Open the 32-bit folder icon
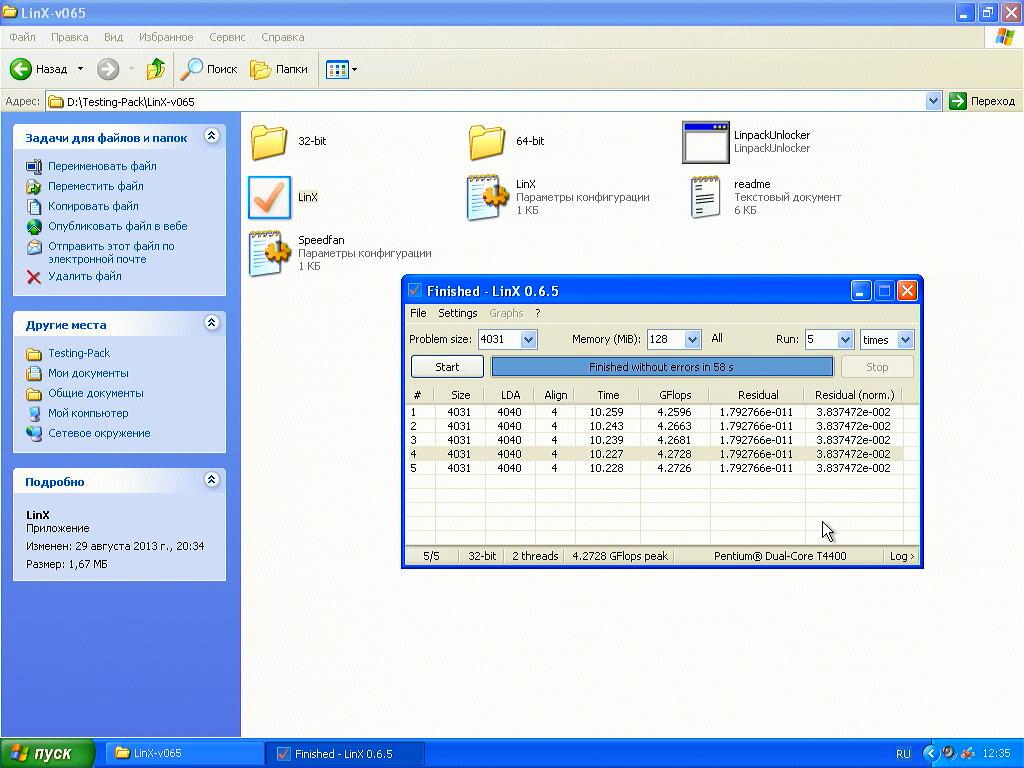The image size is (1024, 768). click(x=269, y=142)
